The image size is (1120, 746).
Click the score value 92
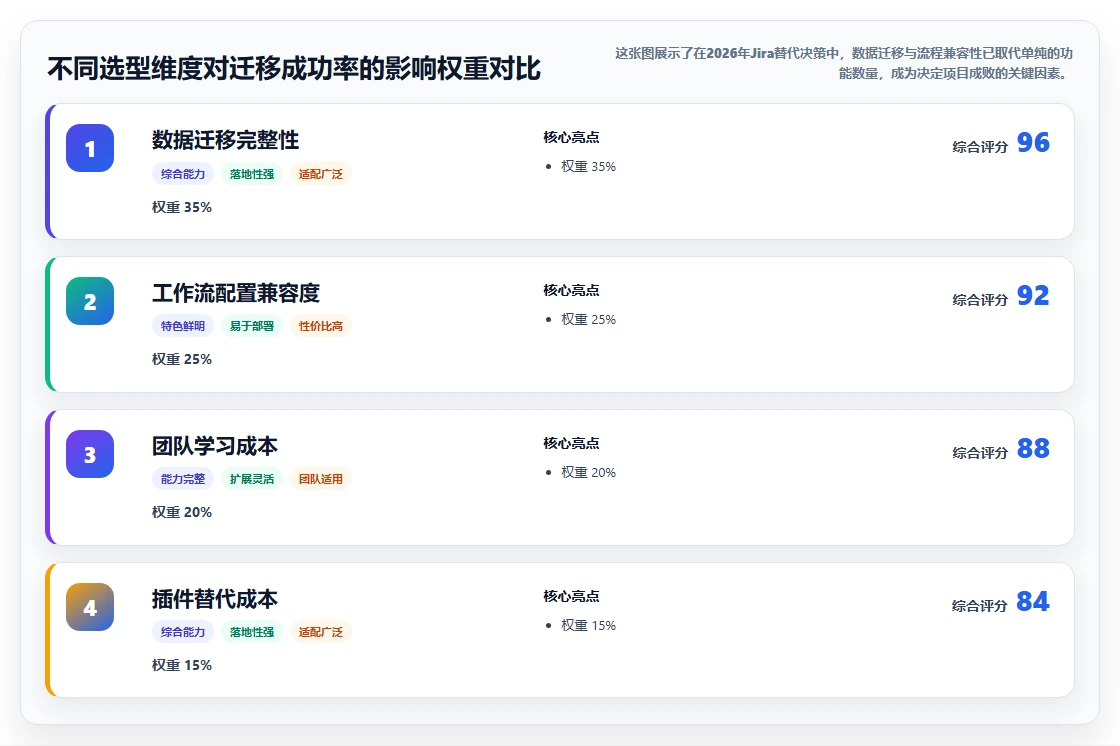1033,295
